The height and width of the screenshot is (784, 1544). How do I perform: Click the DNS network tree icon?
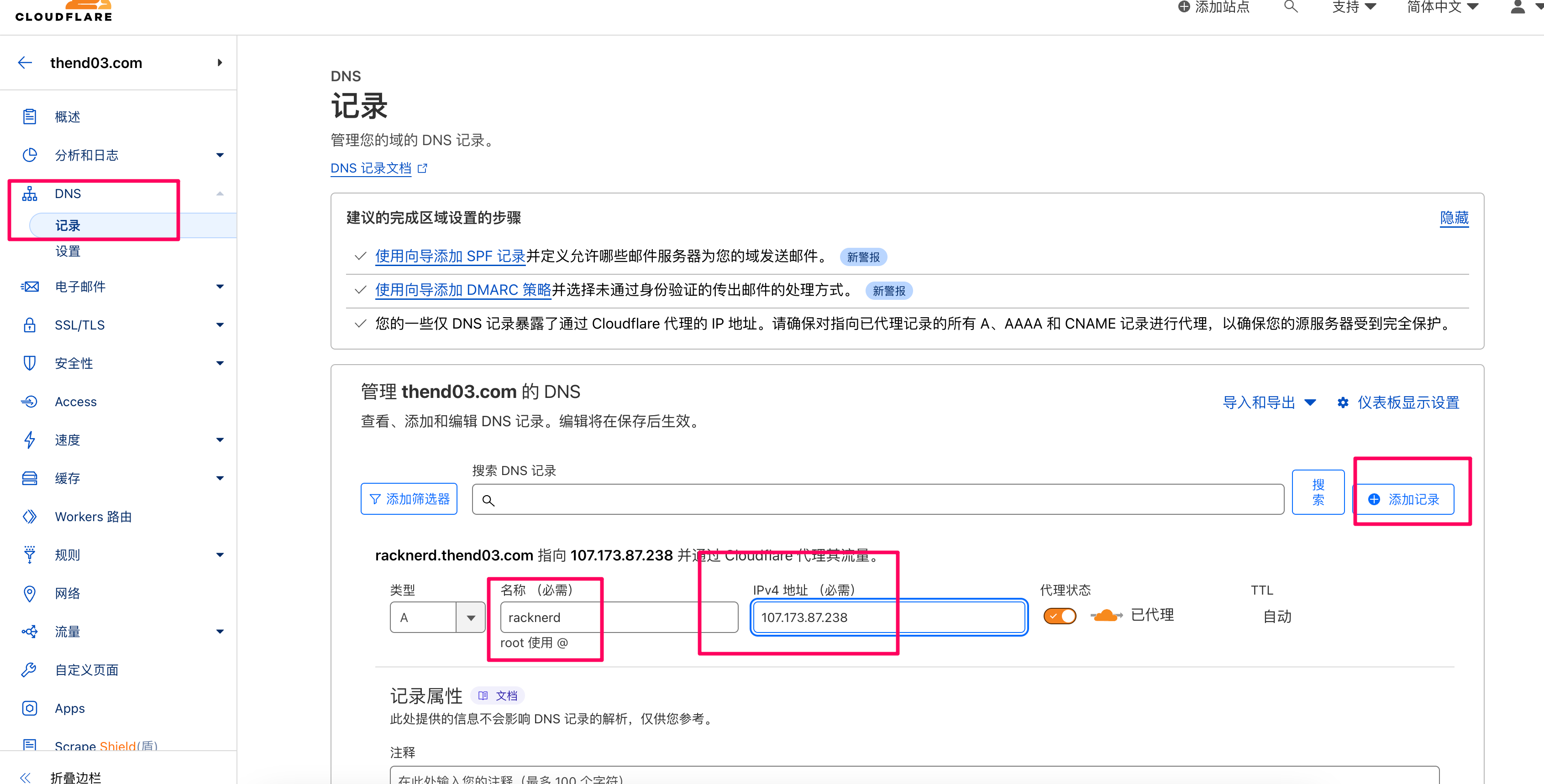point(29,193)
